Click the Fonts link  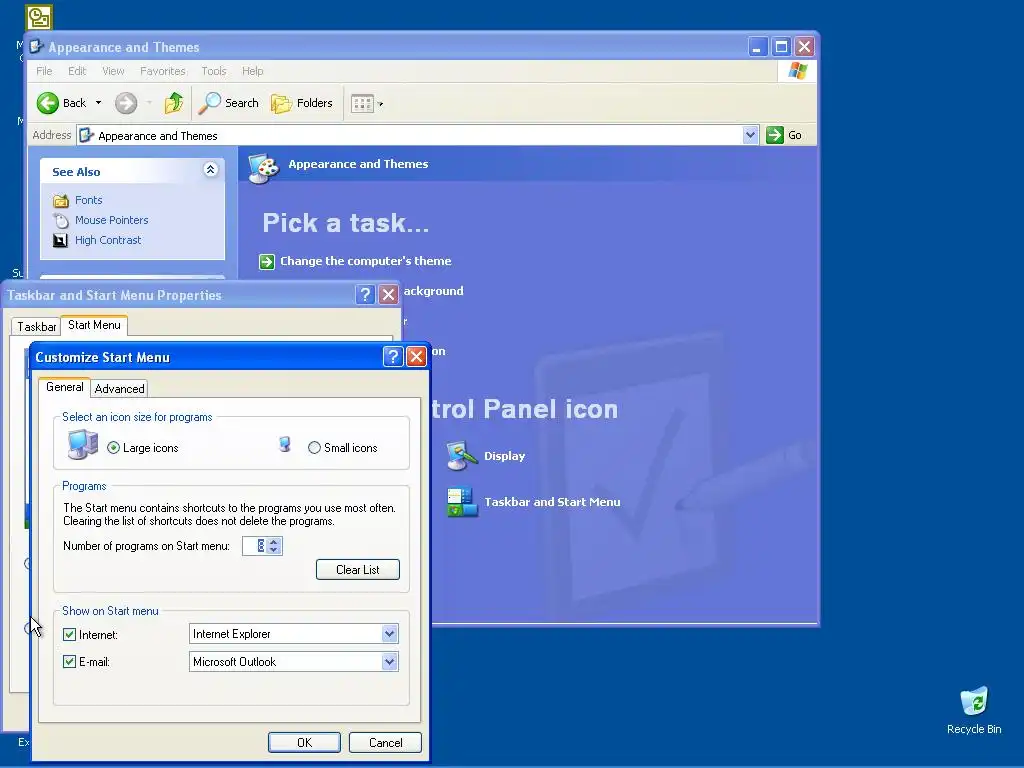89,200
